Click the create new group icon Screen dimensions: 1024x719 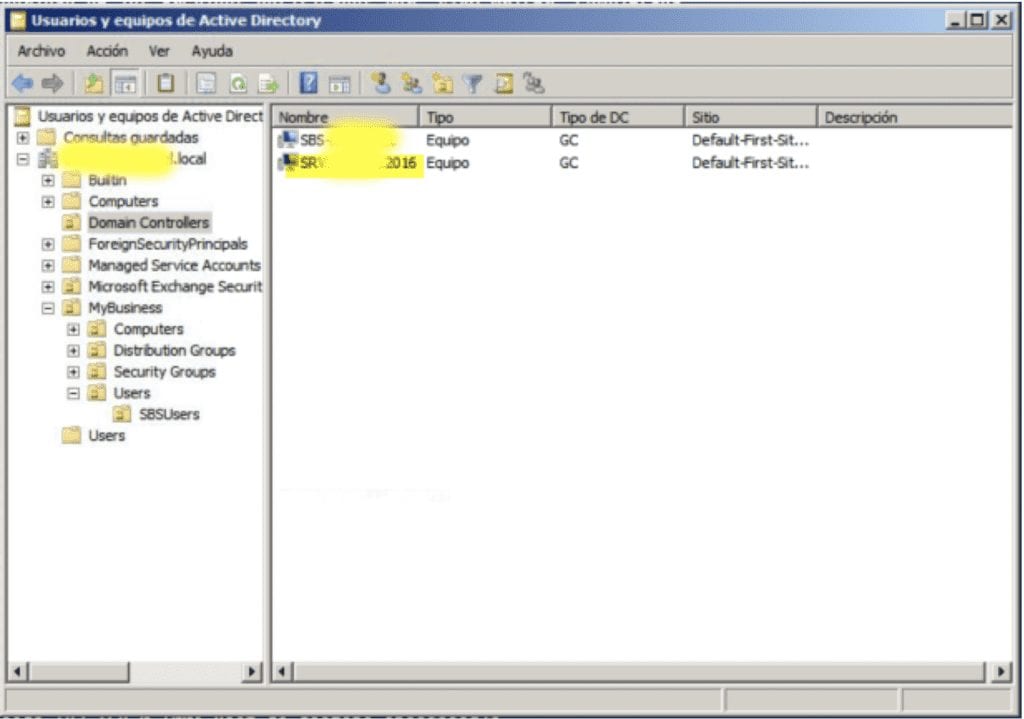tap(410, 84)
